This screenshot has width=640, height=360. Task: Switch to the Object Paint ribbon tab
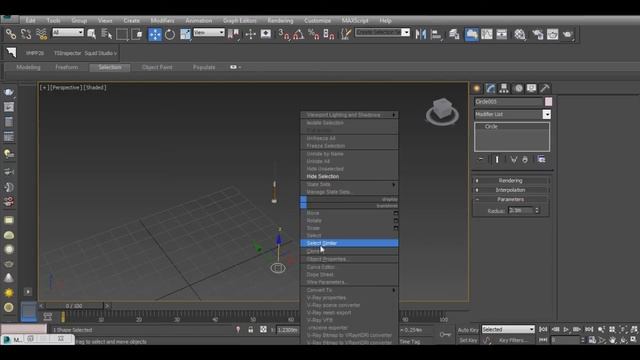[x=157, y=67]
